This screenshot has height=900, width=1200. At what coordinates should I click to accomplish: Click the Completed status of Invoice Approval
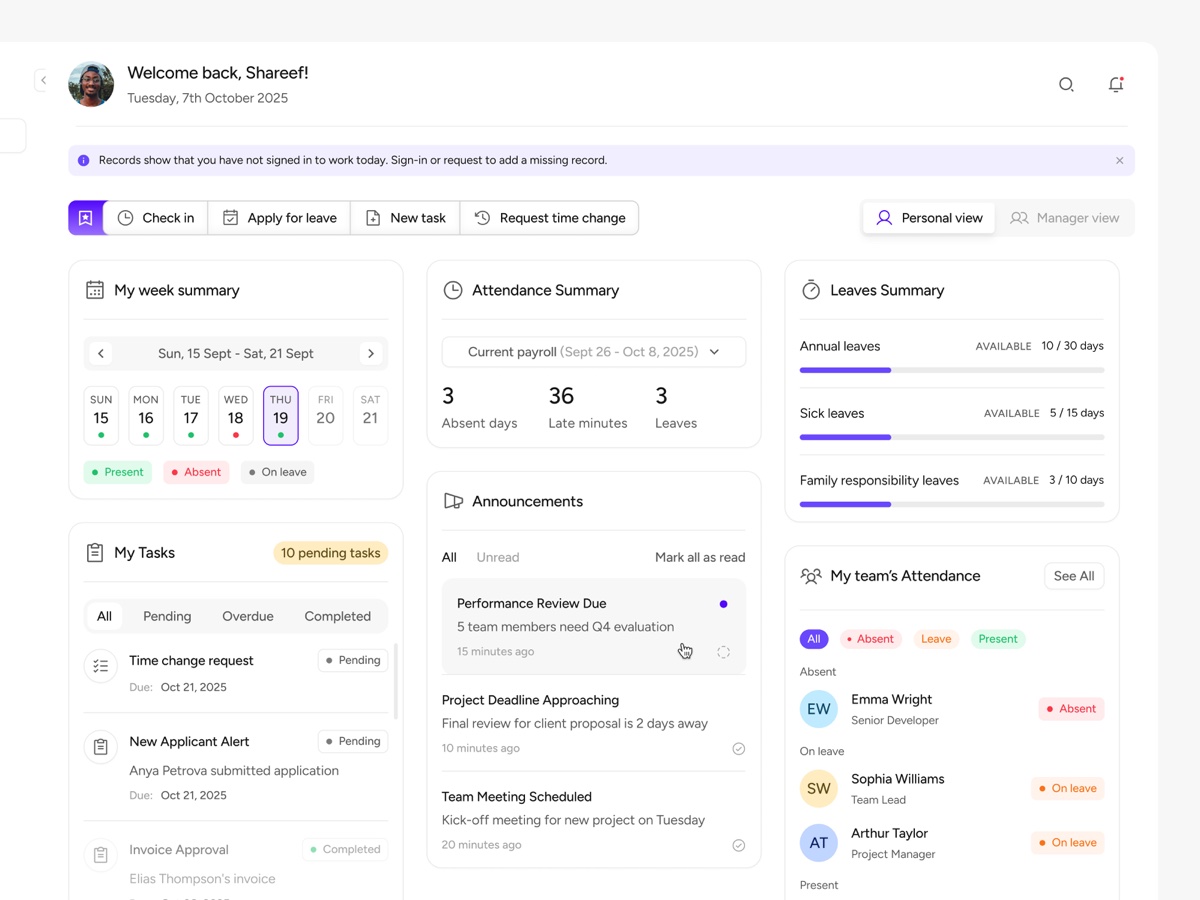[345, 849]
